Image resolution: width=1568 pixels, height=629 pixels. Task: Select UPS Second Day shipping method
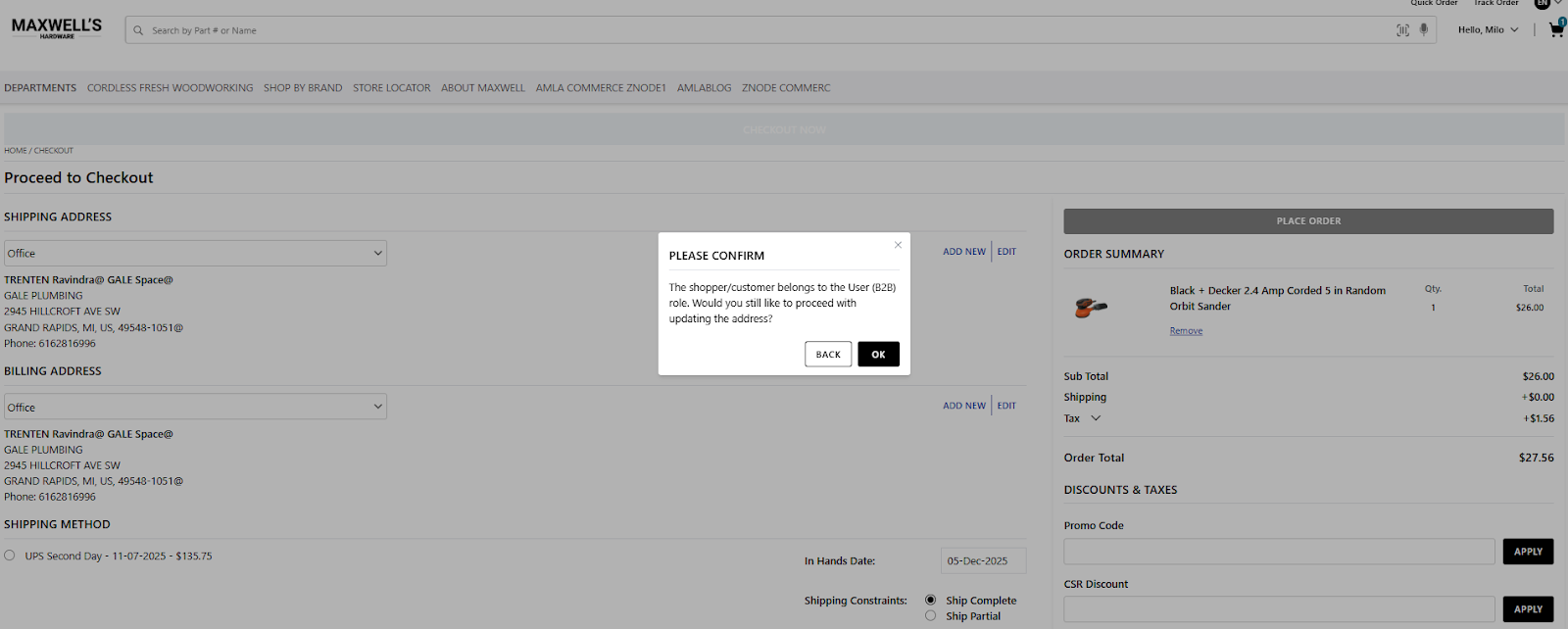(10, 556)
